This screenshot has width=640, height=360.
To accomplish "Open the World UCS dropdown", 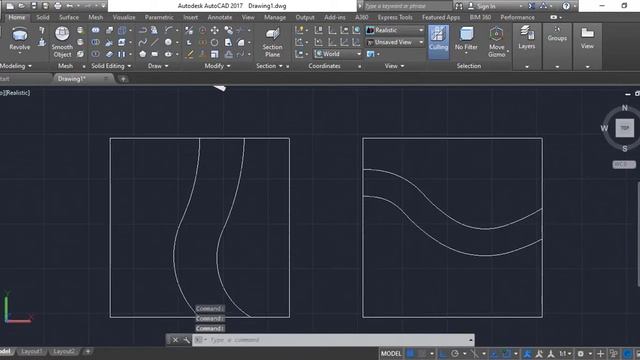I will click(338, 54).
